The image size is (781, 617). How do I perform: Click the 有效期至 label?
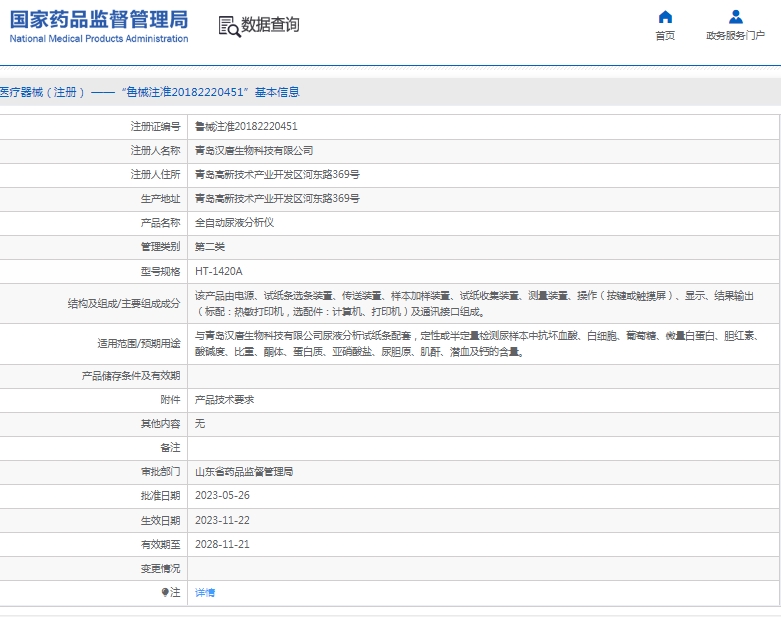click(x=160, y=544)
